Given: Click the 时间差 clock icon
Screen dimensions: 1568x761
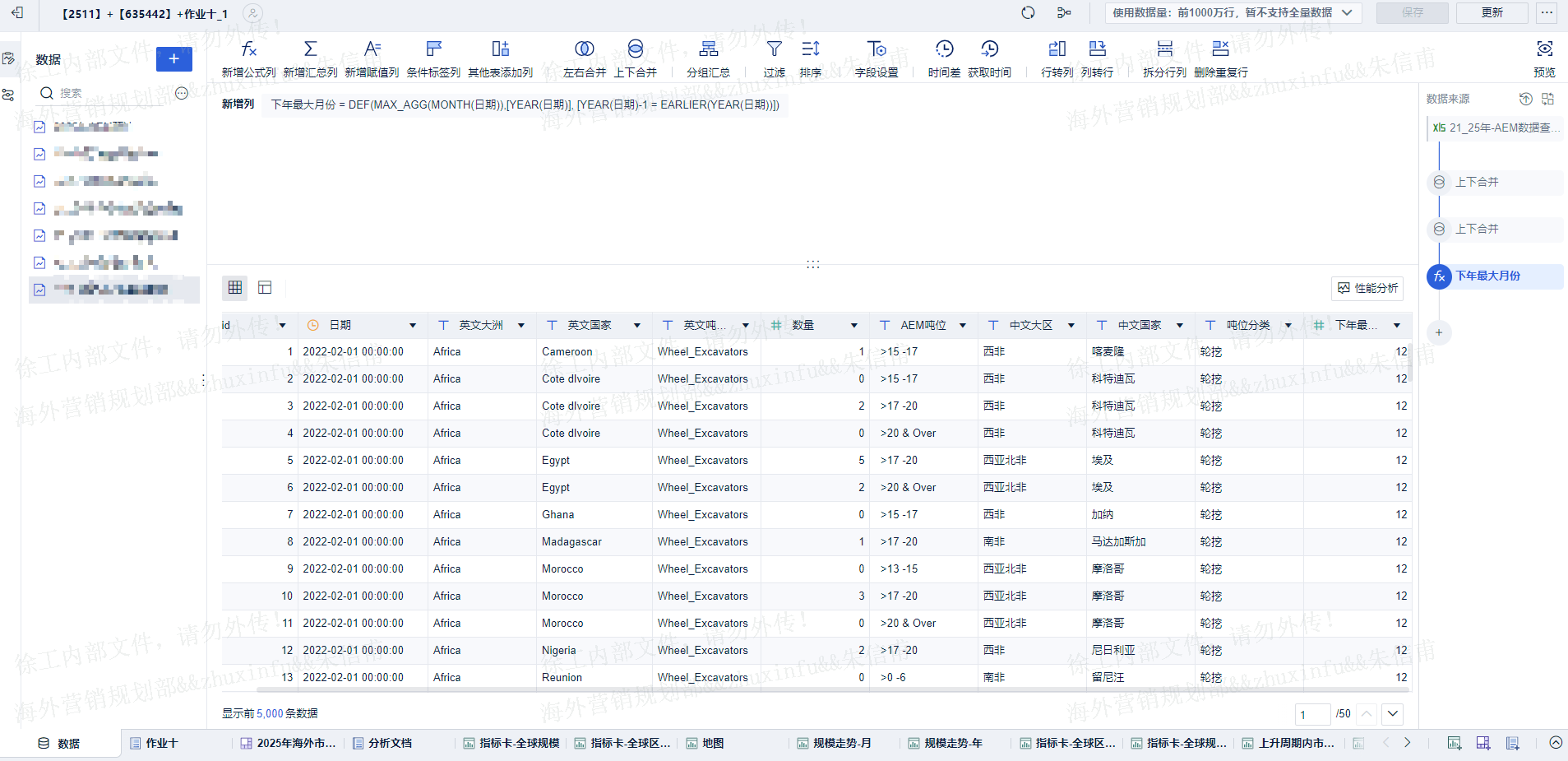Looking at the screenshot, I should click(x=944, y=49).
